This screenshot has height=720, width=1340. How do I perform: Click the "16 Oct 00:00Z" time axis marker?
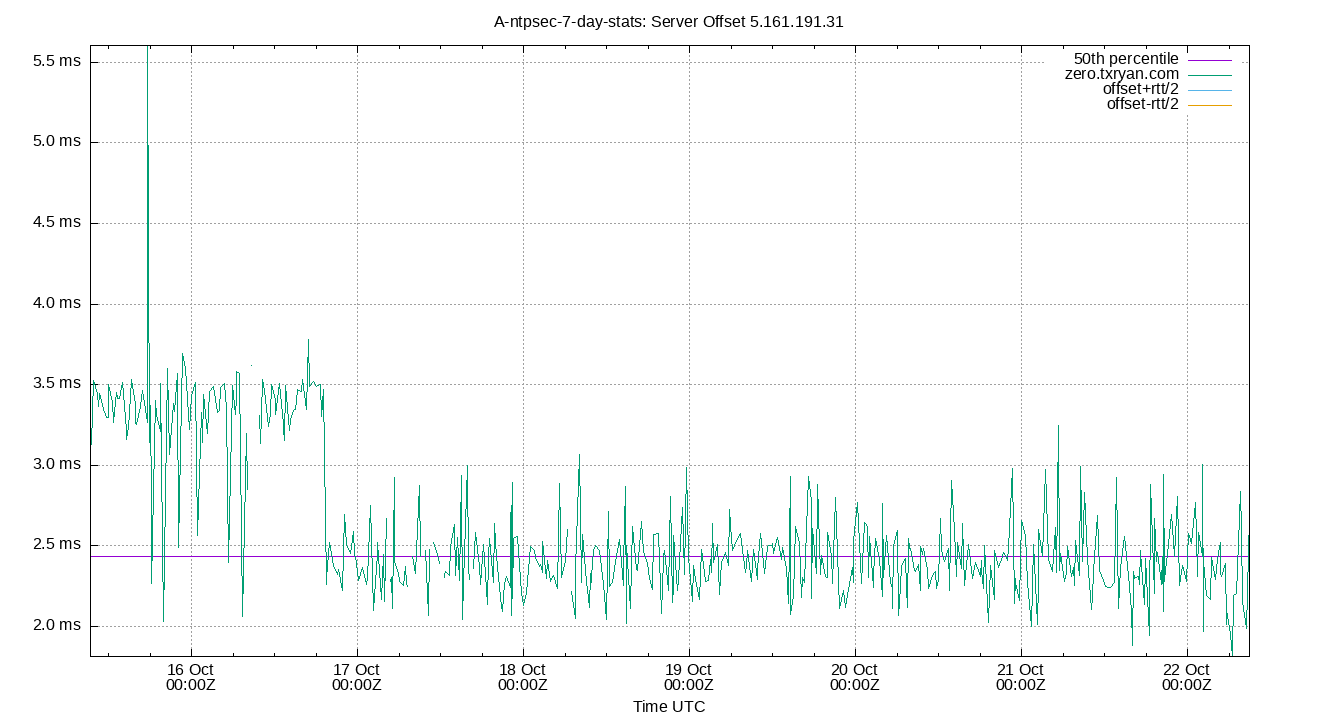point(190,677)
